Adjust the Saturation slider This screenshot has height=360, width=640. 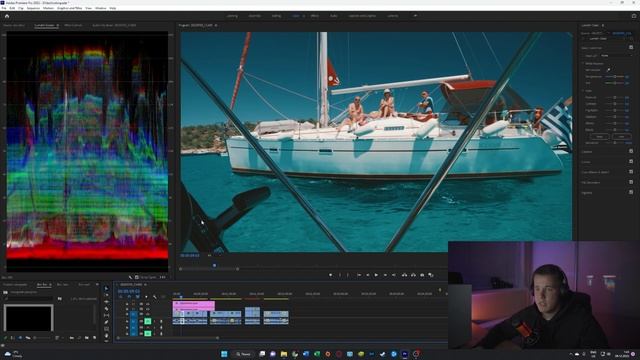pos(615,143)
